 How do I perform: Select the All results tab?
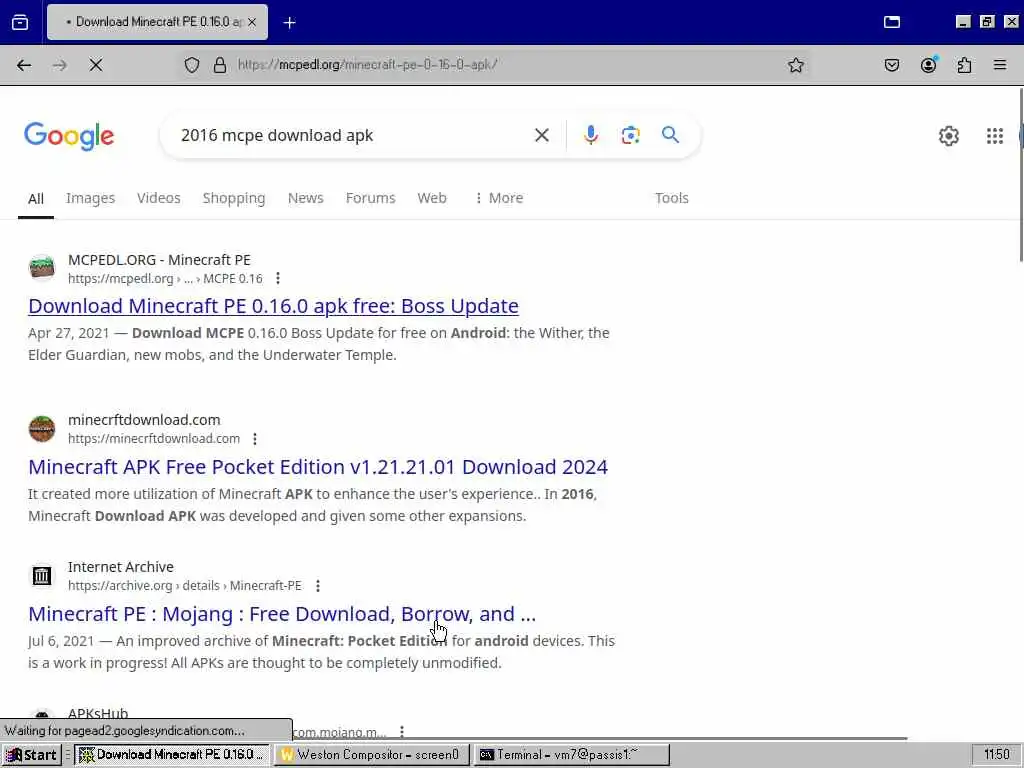click(x=36, y=199)
